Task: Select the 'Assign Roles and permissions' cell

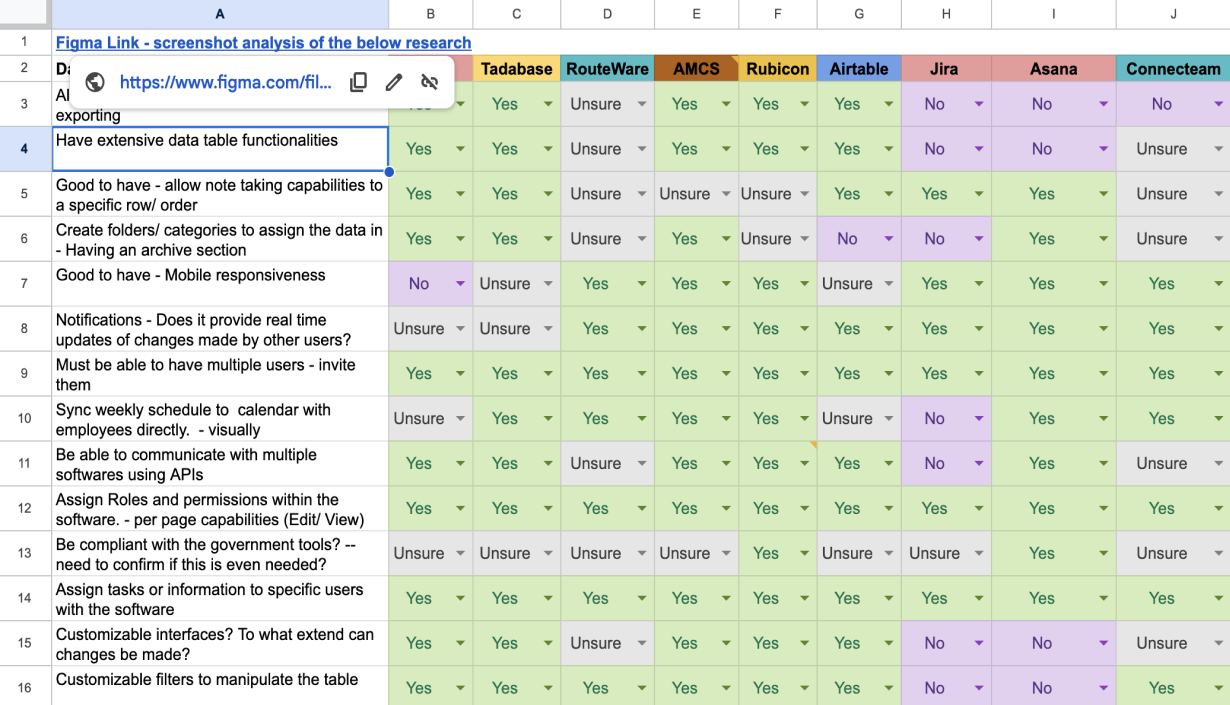Action: pos(220,508)
